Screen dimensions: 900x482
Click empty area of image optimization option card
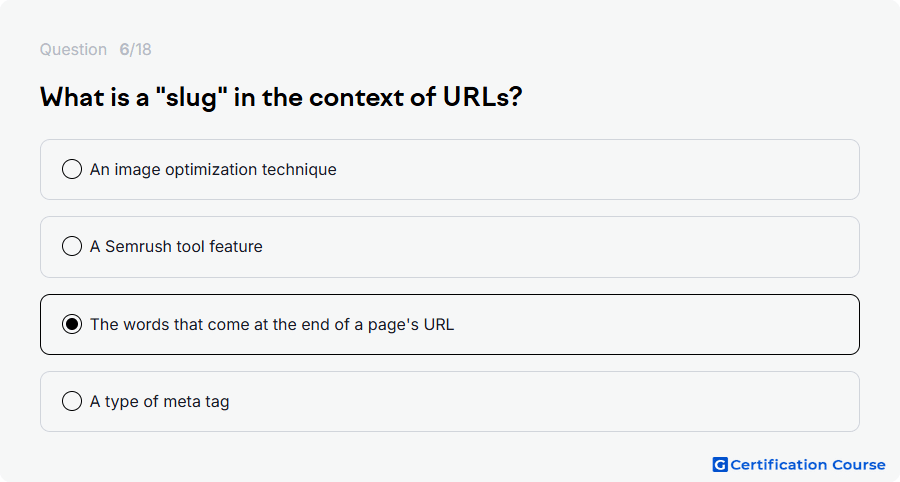coord(597,170)
